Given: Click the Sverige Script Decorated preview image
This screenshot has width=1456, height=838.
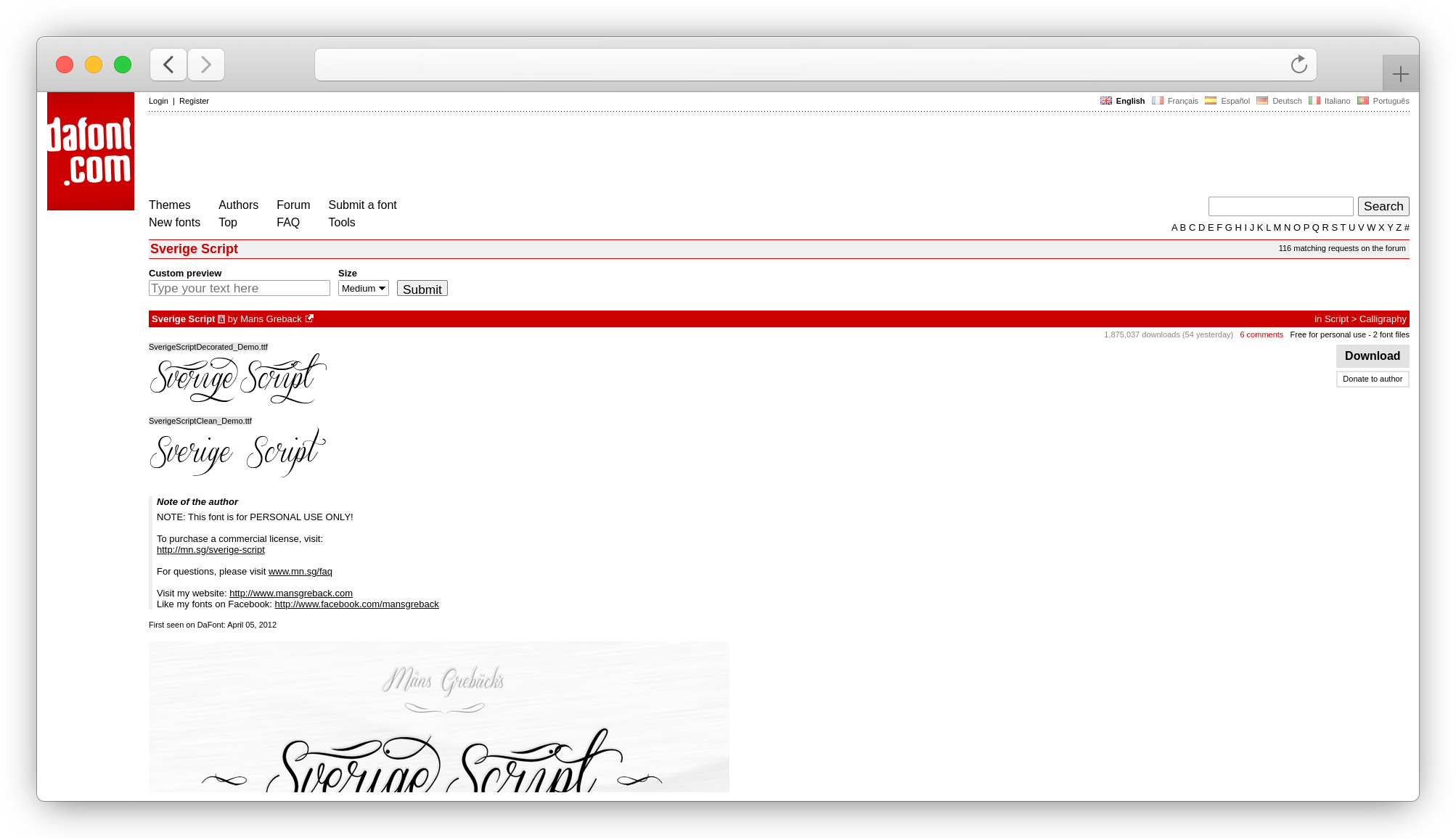Looking at the screenshot, I should click(x=238, y=378).
